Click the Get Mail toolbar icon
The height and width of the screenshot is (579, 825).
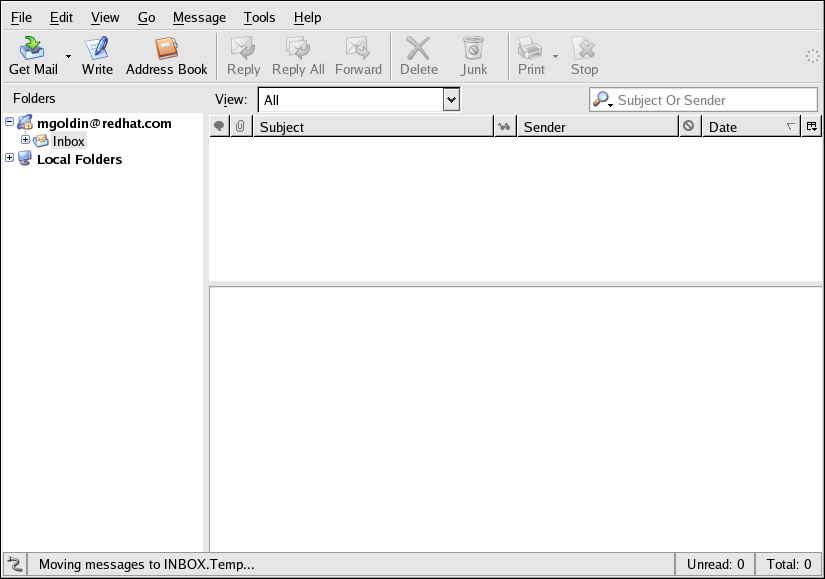pyautogui.click(x=33, y=55)
